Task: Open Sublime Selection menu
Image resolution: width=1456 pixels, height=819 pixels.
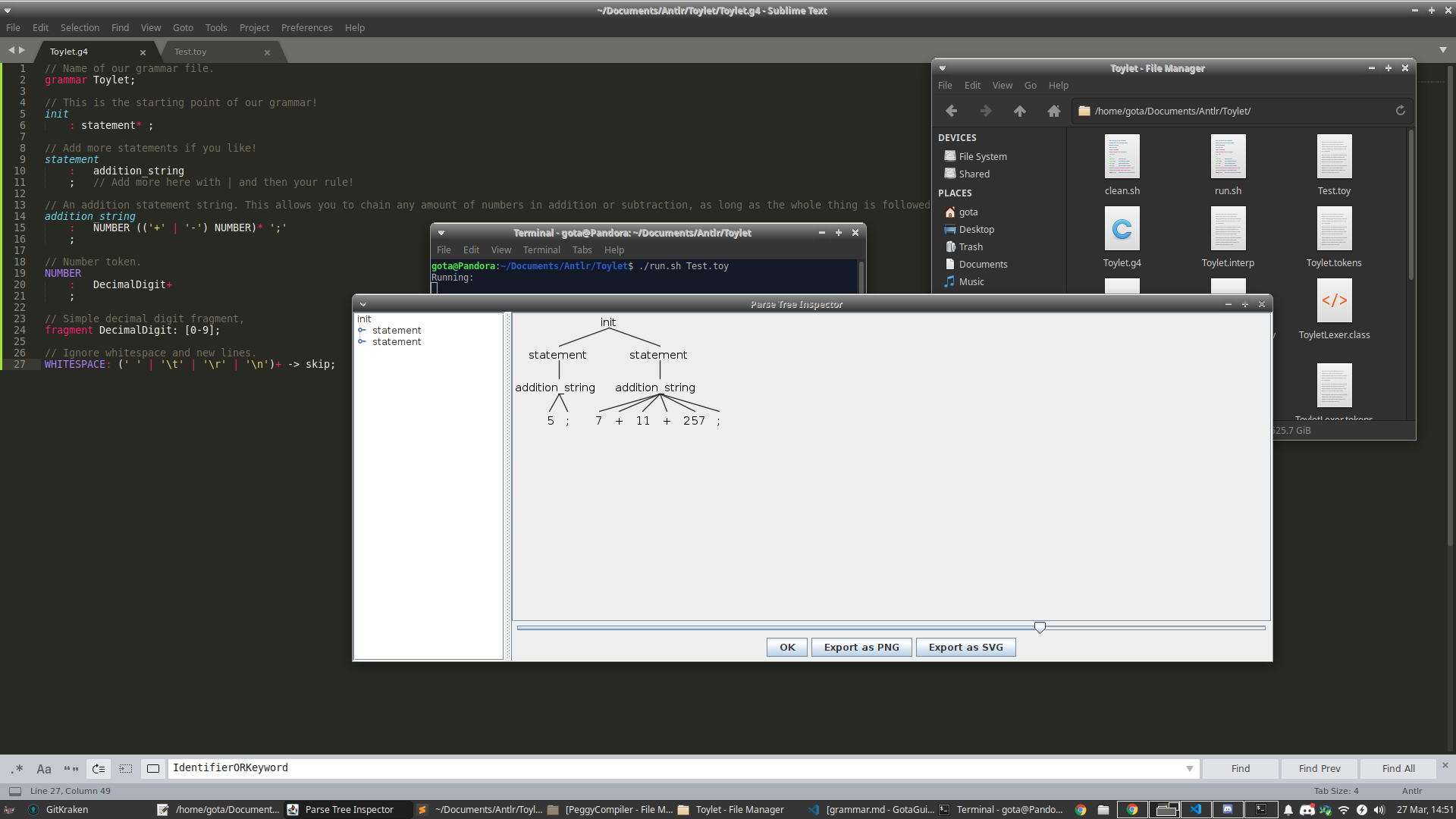Action: coord(80,27)
